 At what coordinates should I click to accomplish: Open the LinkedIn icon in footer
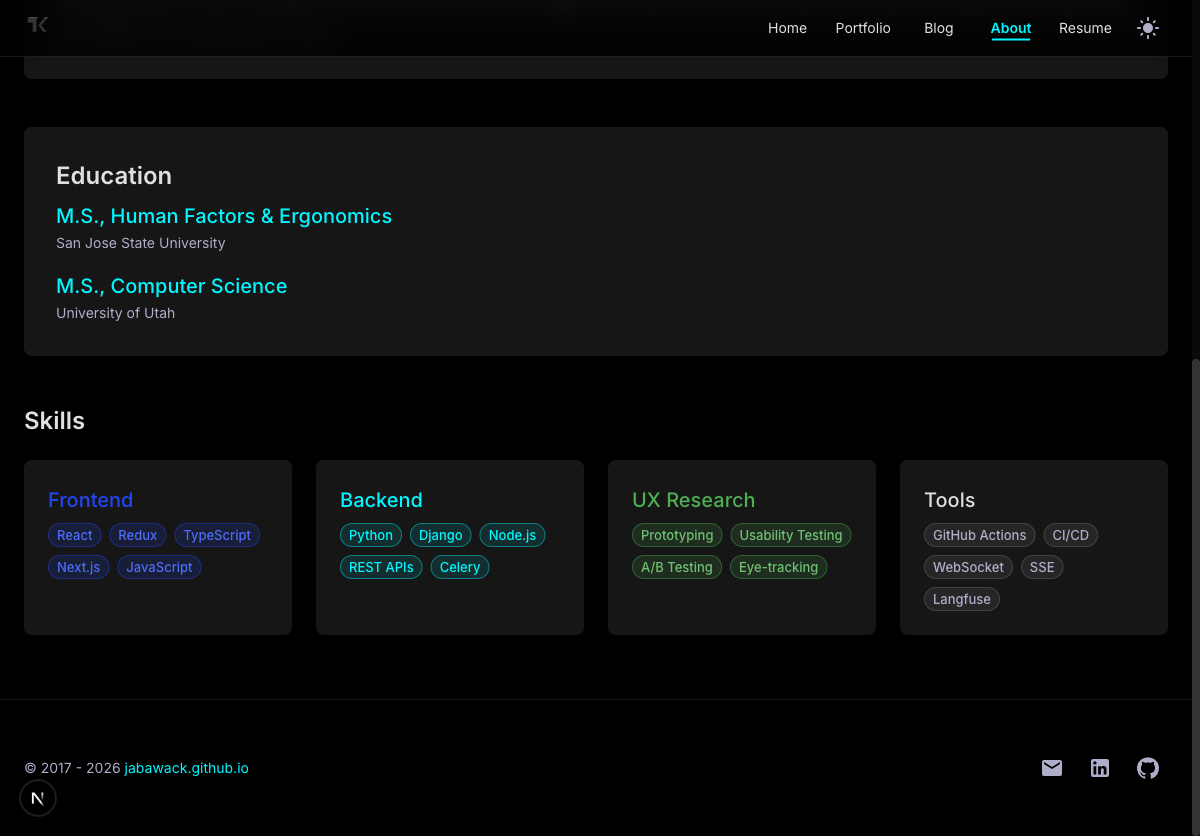[x=1100, y=768]
